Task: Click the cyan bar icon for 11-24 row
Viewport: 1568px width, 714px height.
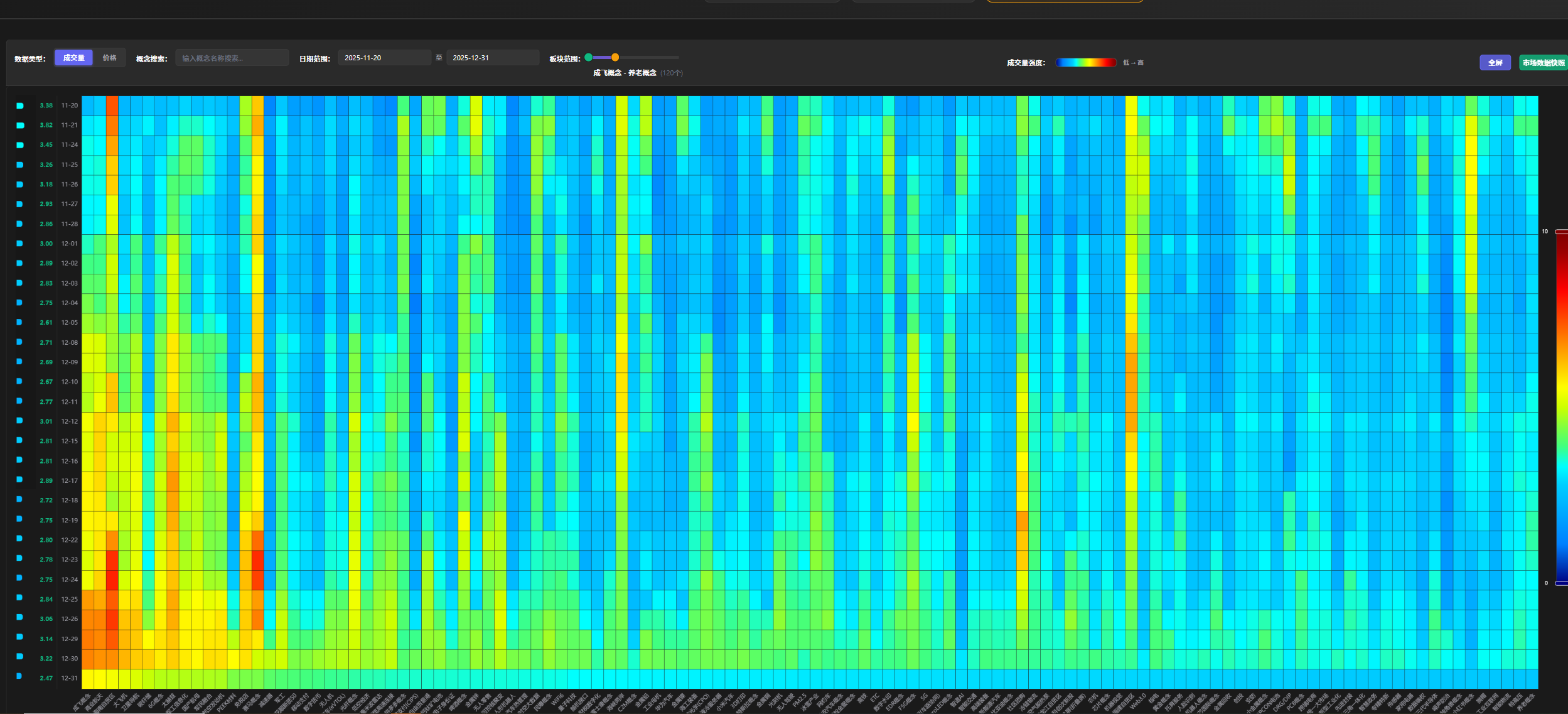Action: [x=20, y=145]
